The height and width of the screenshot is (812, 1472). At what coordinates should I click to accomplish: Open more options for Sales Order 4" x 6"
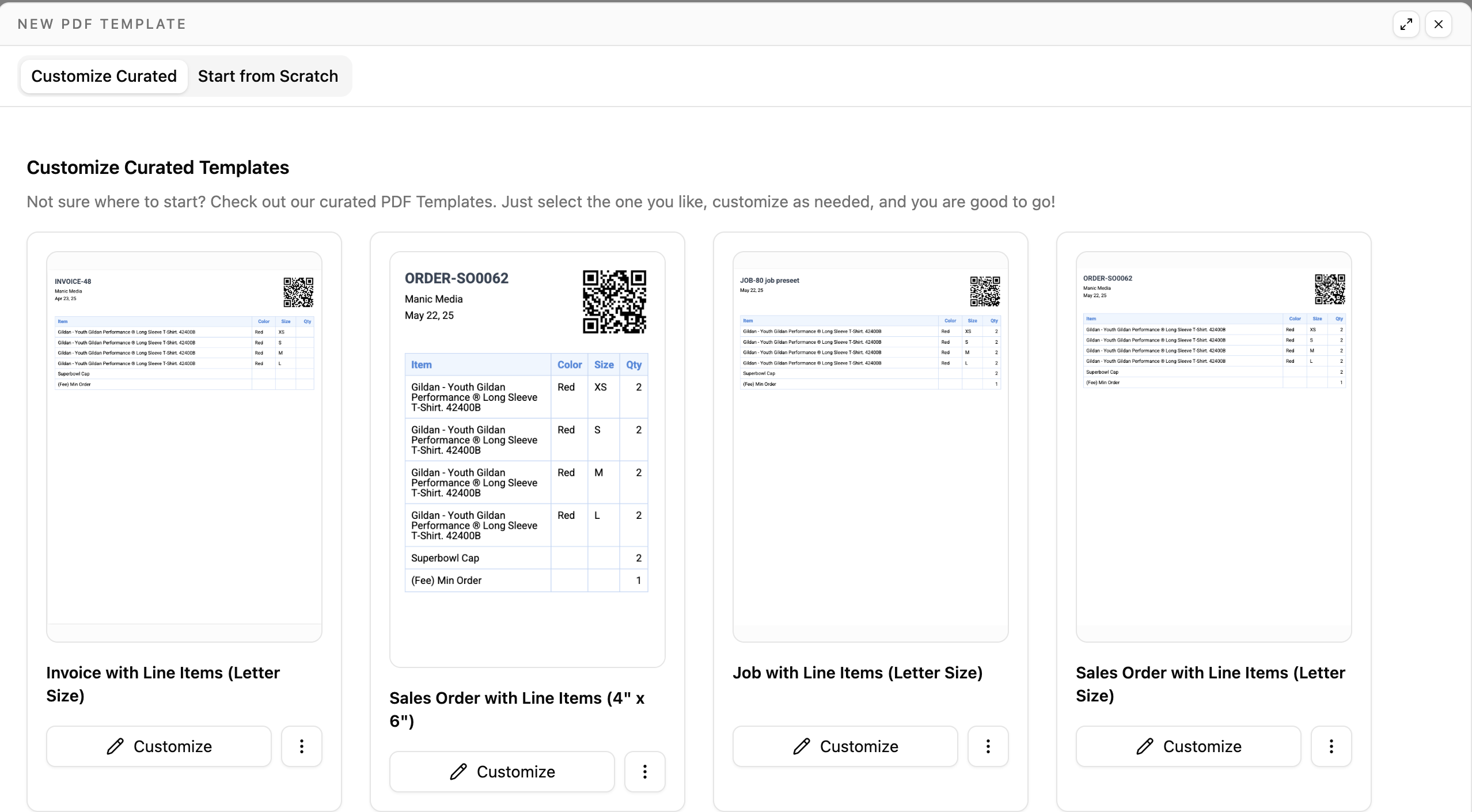click(645, 772)
